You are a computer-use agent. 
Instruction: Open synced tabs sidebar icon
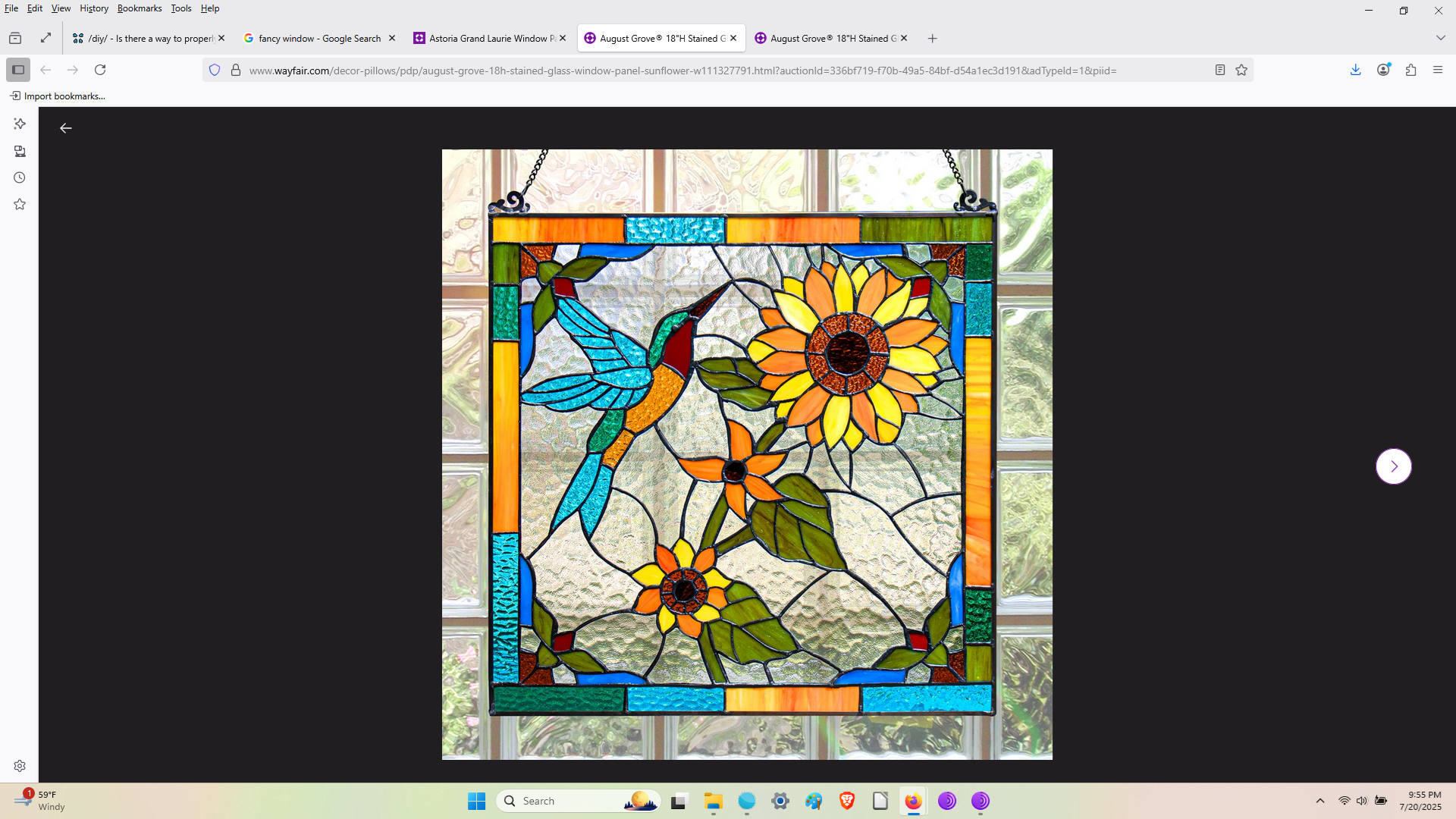(x=20, y=151)
